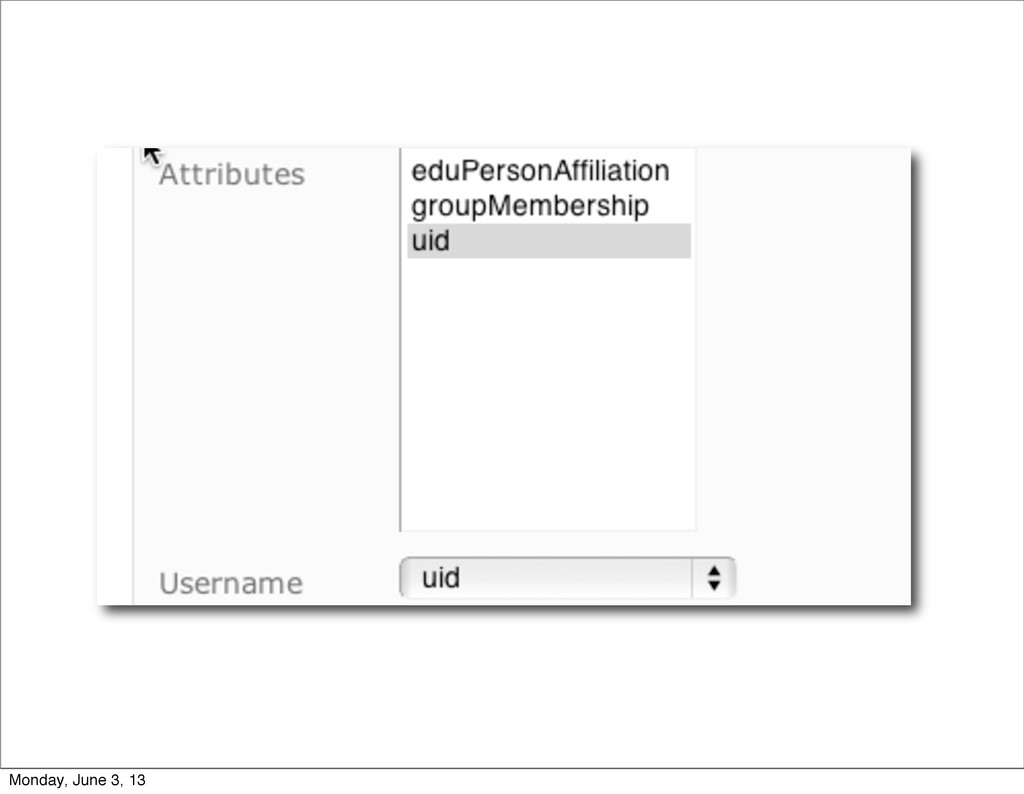Click the left sidebar strip of the panel
Image resolution: width=1024 pixels, height=794 pixels.
[115, 376]
